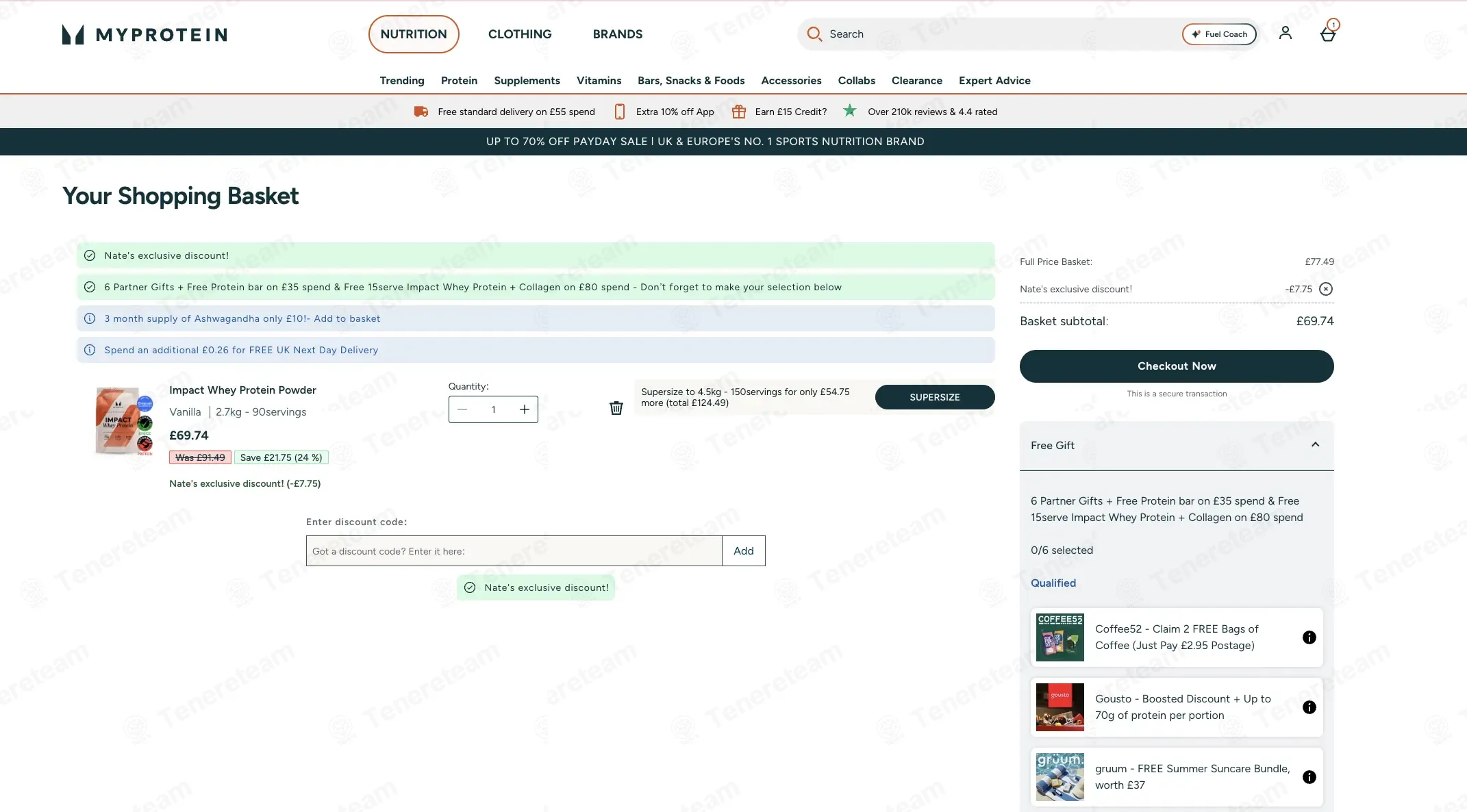Select Gousto Boosted Discount gift text

point(1183,707)
